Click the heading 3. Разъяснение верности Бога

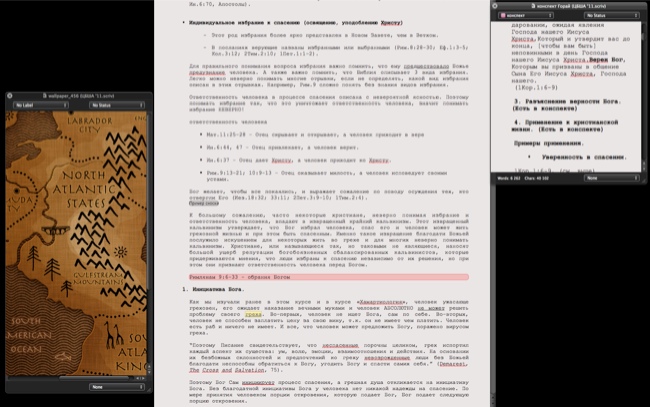tap(567, 105)
